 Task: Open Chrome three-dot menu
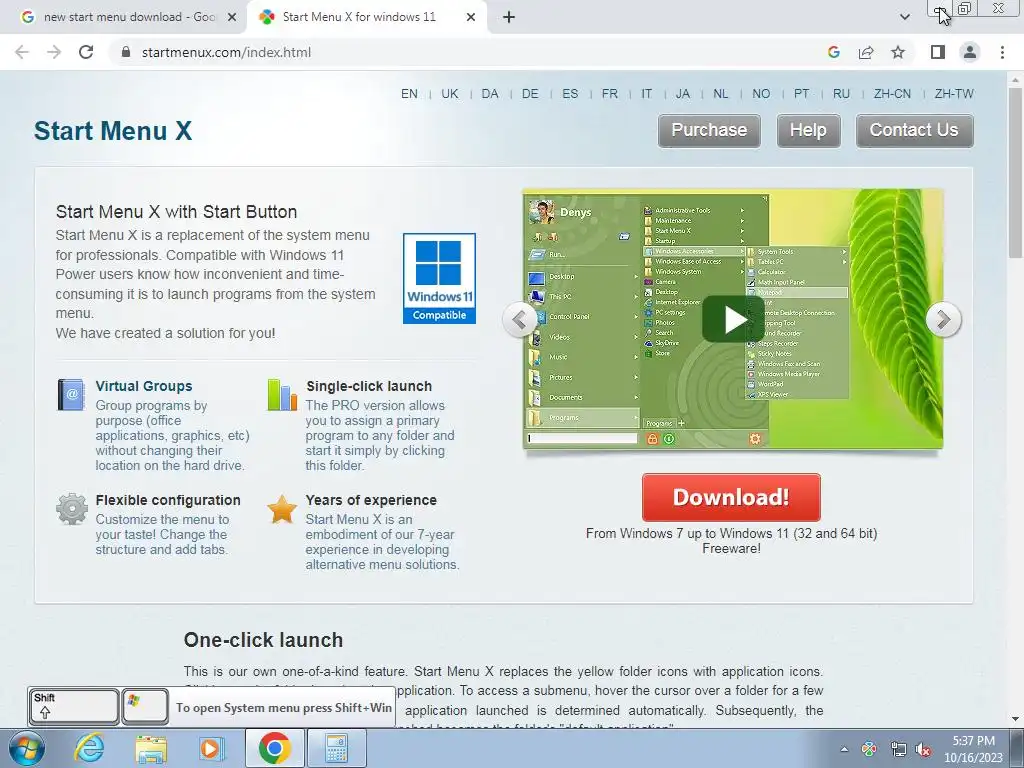coord(1002,52)
